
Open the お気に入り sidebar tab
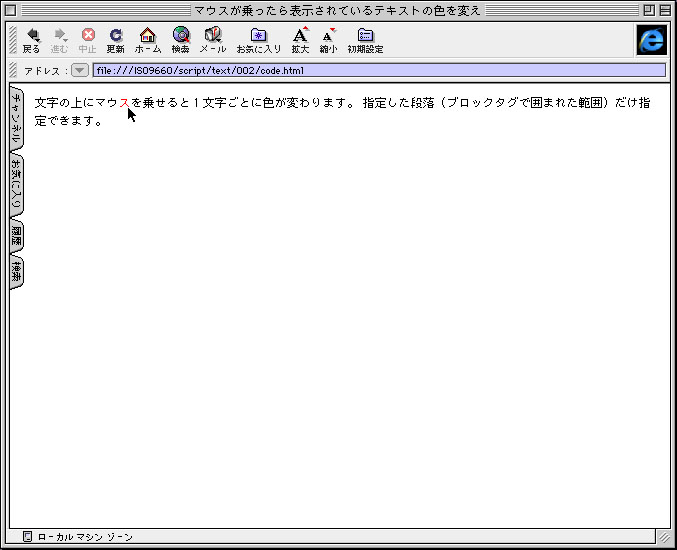pos(16,183)
